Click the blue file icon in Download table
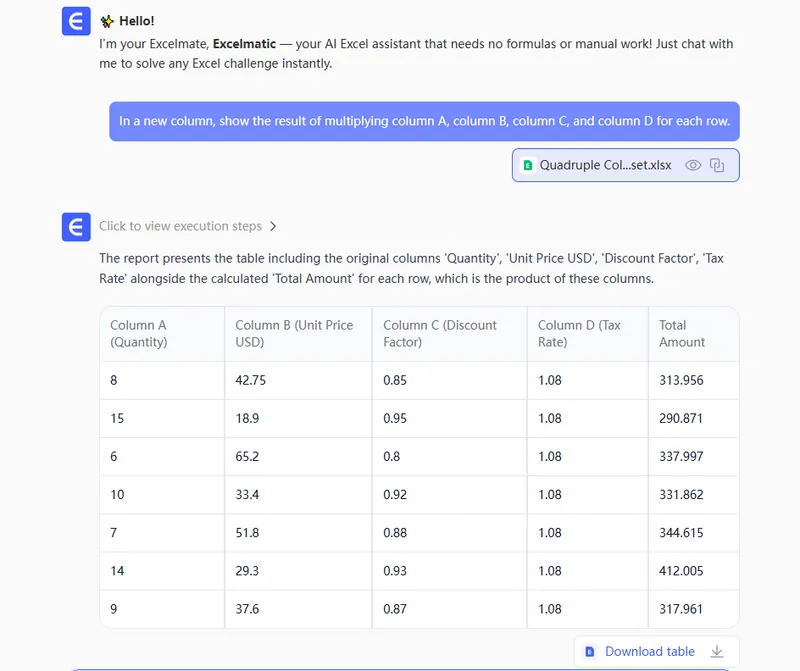Screen dimensions: 800x671 click(590, 651)
